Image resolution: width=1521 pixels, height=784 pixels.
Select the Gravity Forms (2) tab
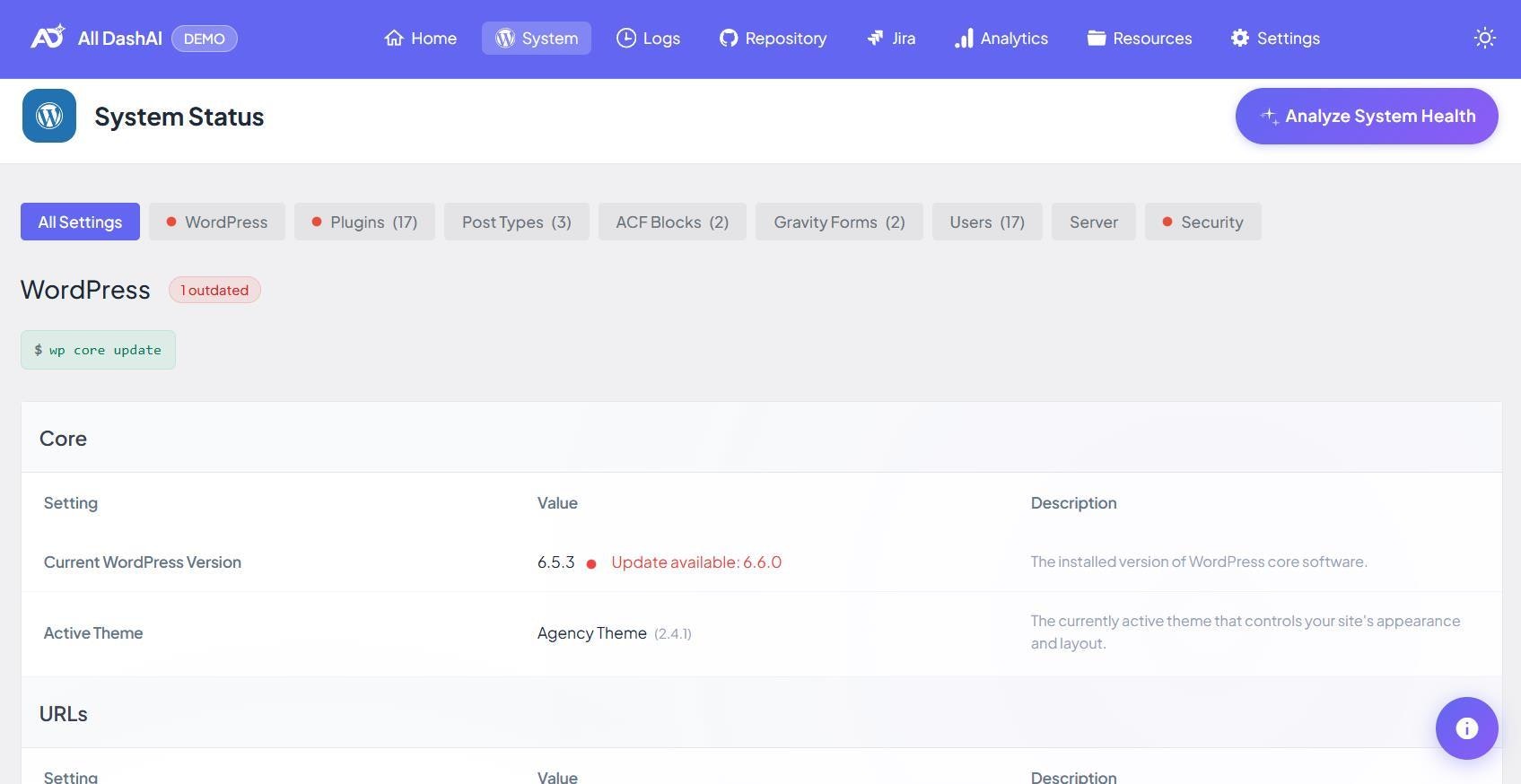coord(839,222)
